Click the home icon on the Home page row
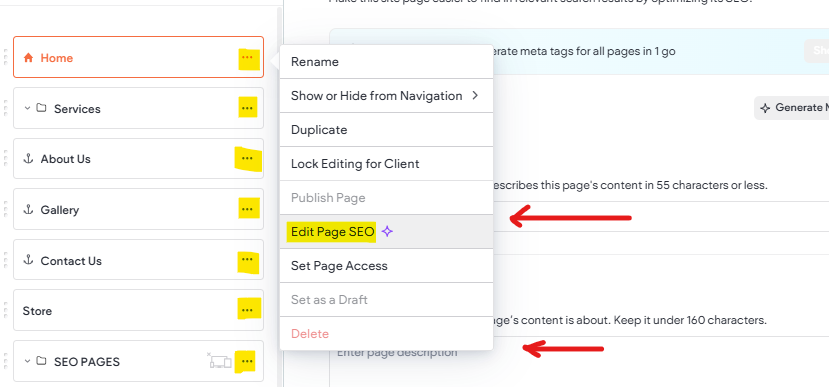The width and height of the screenshot is (829, 387). 28,58
